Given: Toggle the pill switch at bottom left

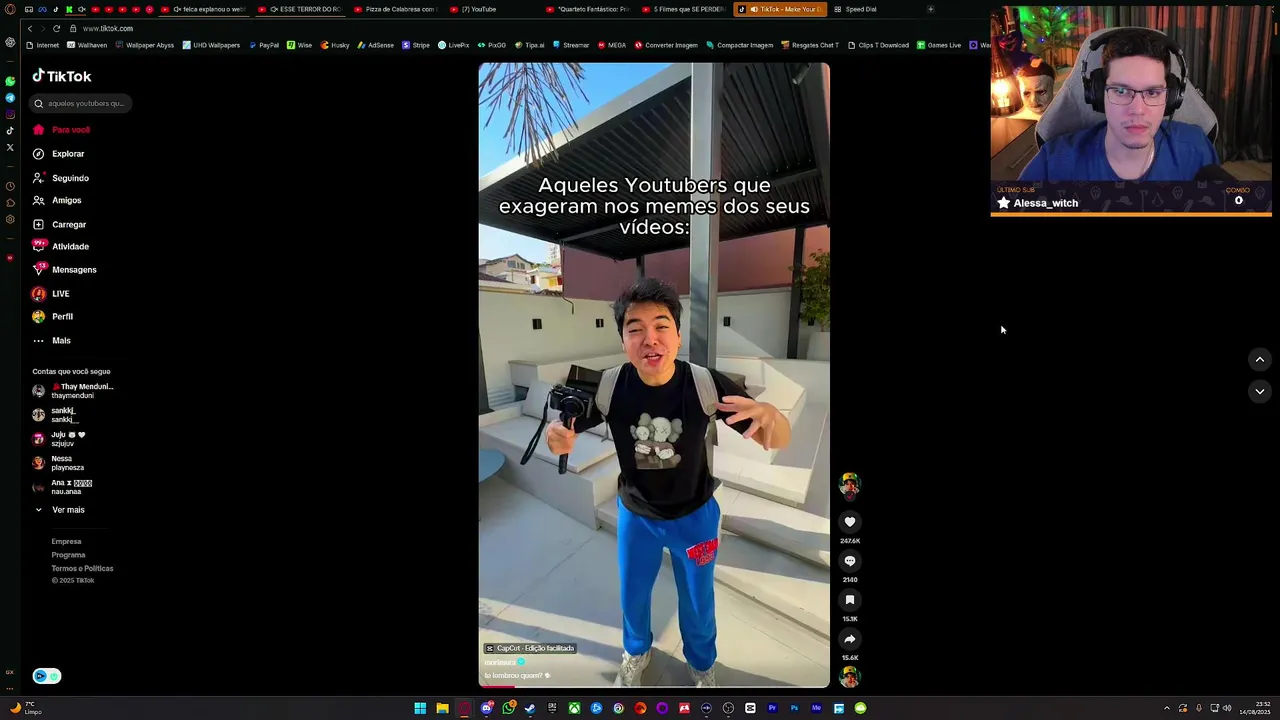Looking at the screenshot, I should tap(47, 676).
